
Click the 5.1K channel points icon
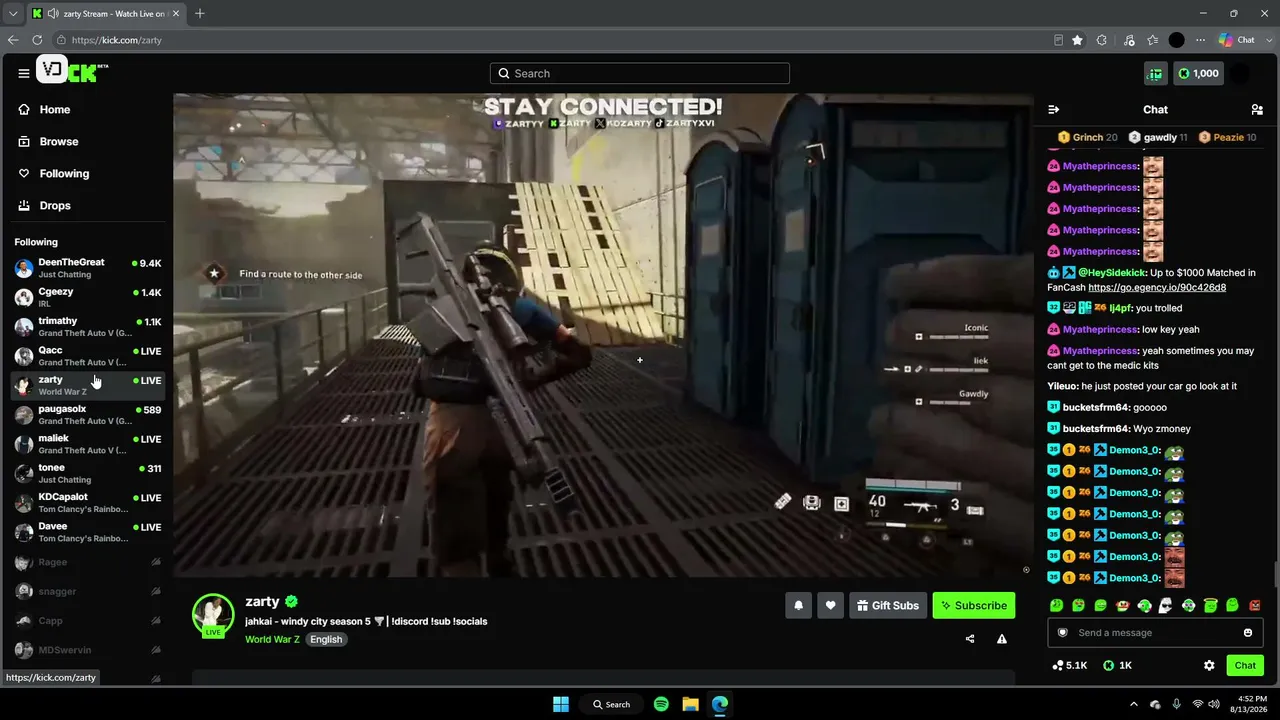pyautogui.click(x=1070, y=665)
